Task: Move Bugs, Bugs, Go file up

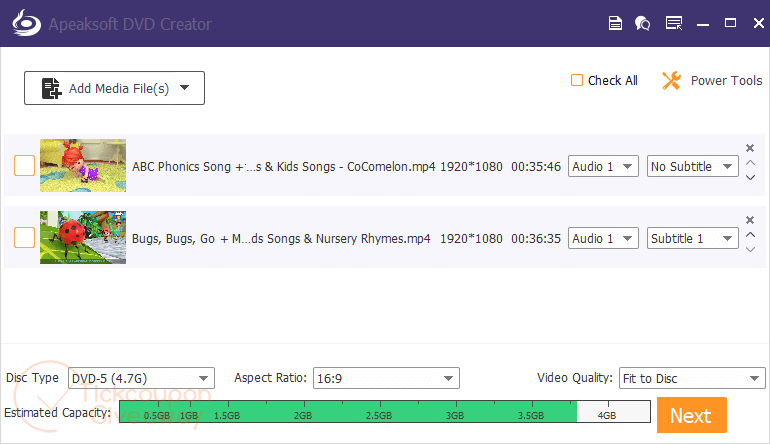Action: click(750, 235)
